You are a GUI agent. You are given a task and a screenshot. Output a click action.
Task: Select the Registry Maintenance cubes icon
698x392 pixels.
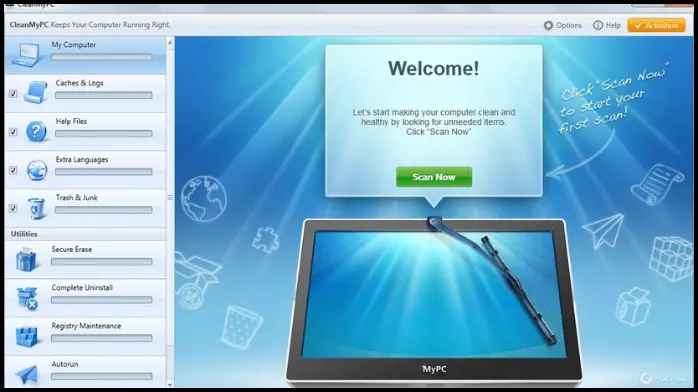pyautogui.click(x=27, y=336)
